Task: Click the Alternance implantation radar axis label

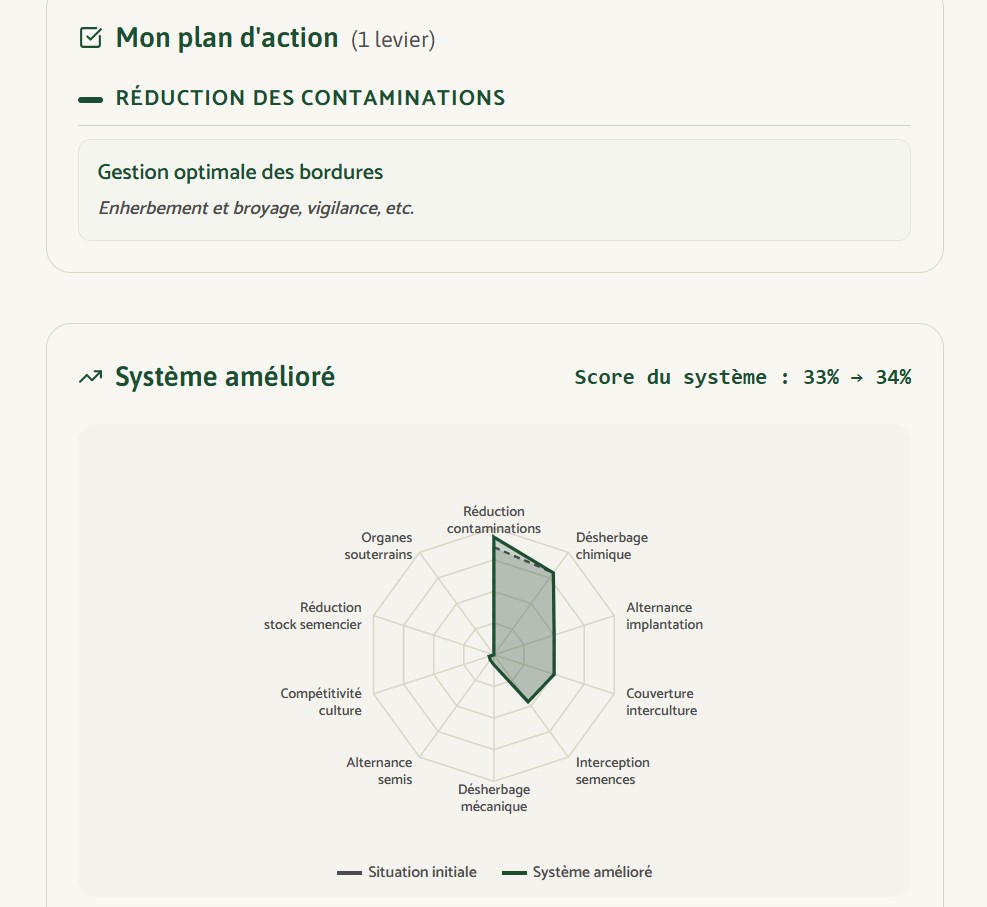Action: point(664,616)
